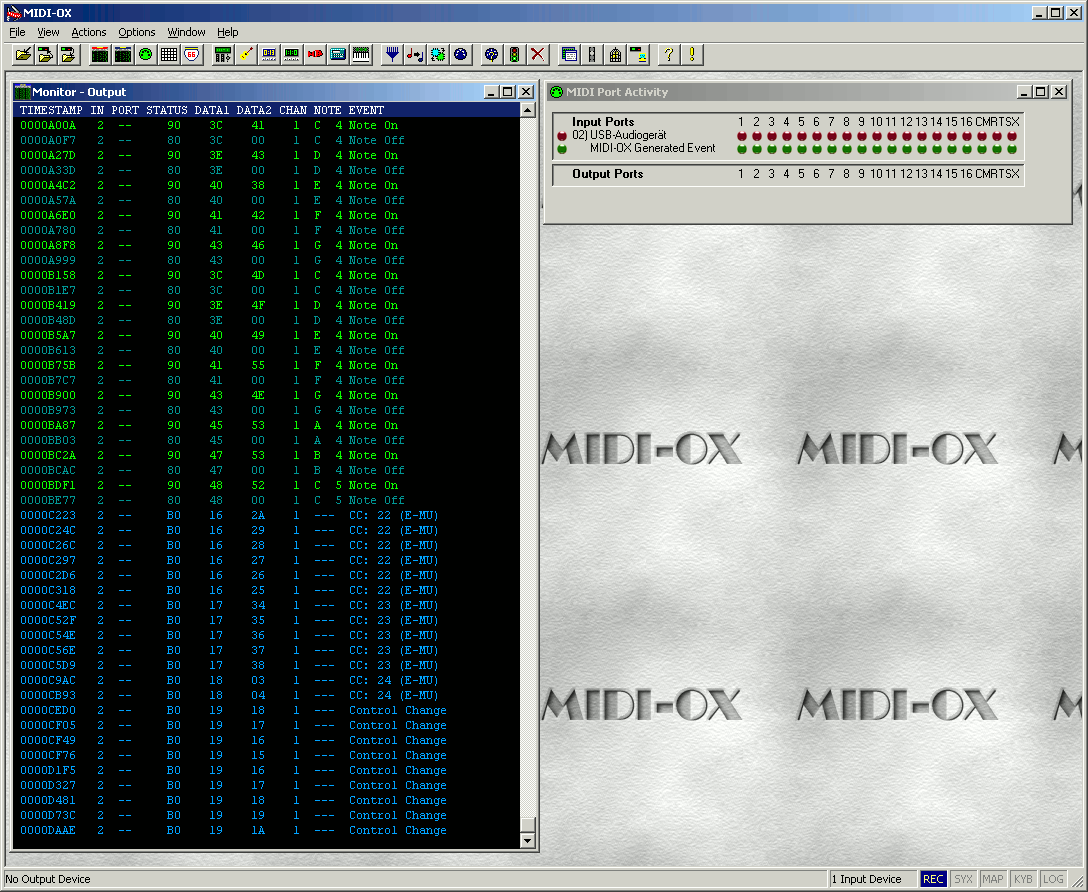1088x892 pixels.
Task: Click the blue funnel filter icon
Action: click(x=392, y=55)
